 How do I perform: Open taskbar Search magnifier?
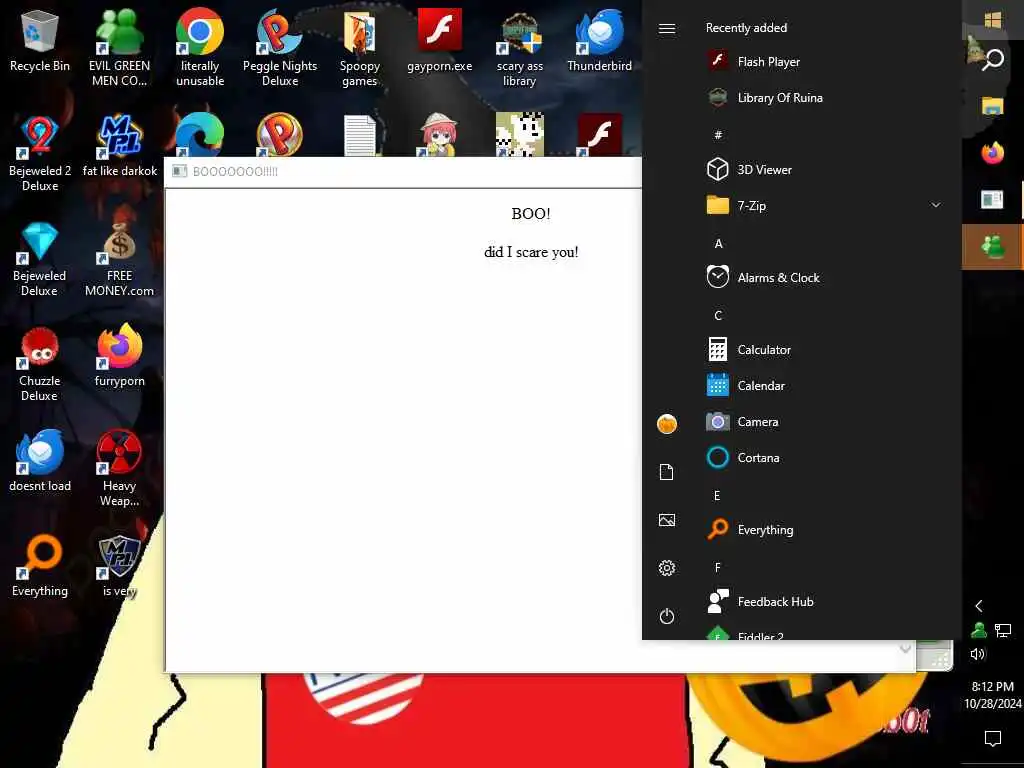[993, 59]
